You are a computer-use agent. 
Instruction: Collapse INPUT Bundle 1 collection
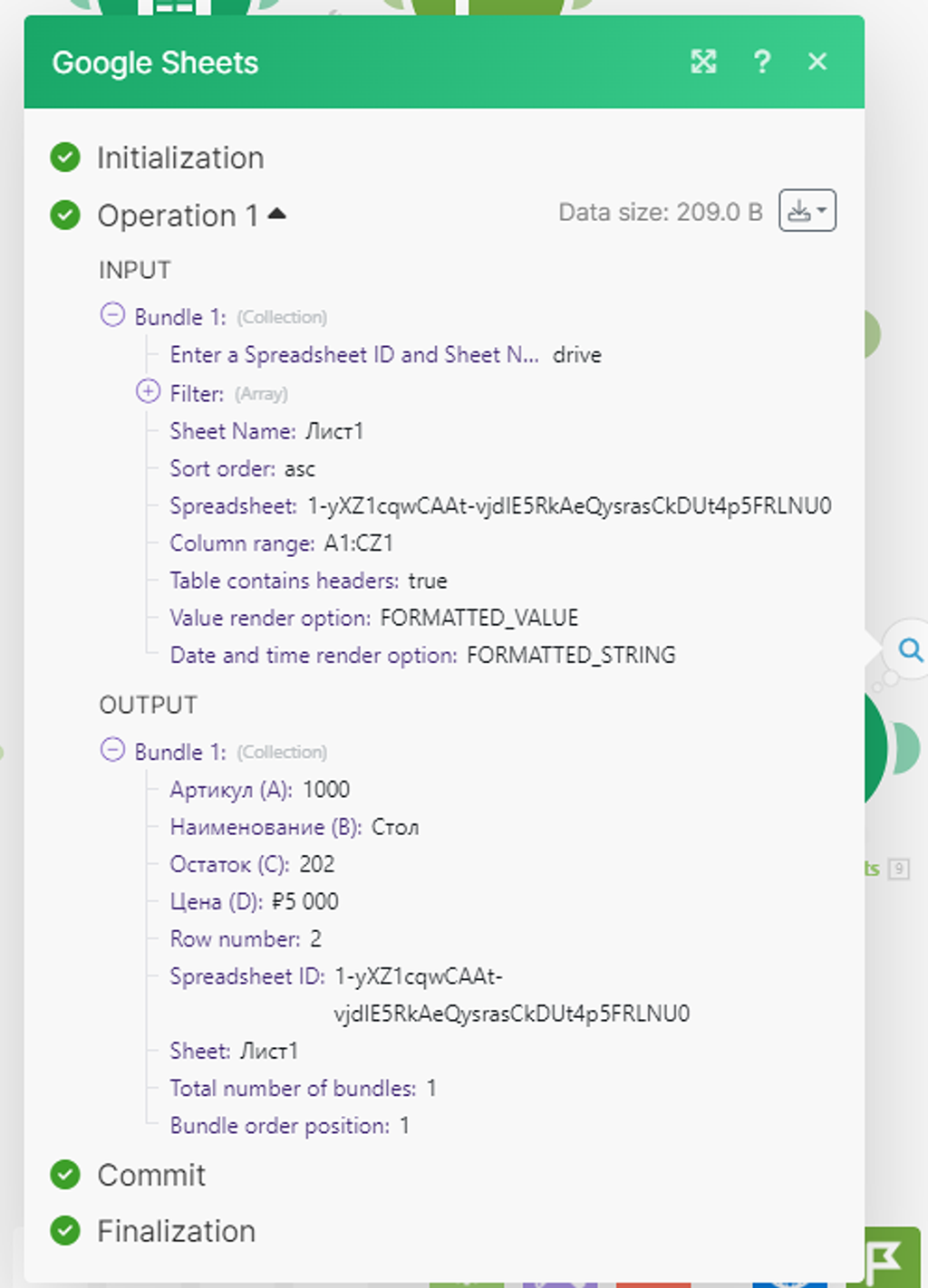pos(112,315)
